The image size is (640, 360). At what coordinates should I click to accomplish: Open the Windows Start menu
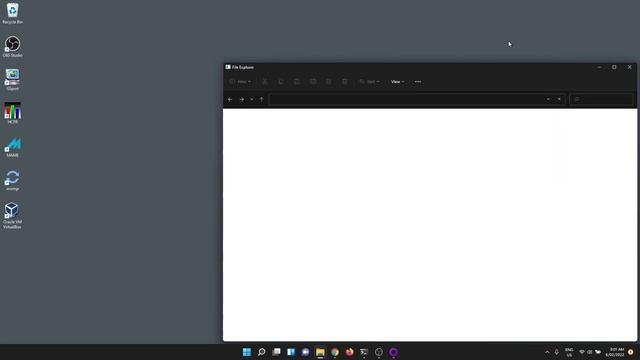point(247,352)
